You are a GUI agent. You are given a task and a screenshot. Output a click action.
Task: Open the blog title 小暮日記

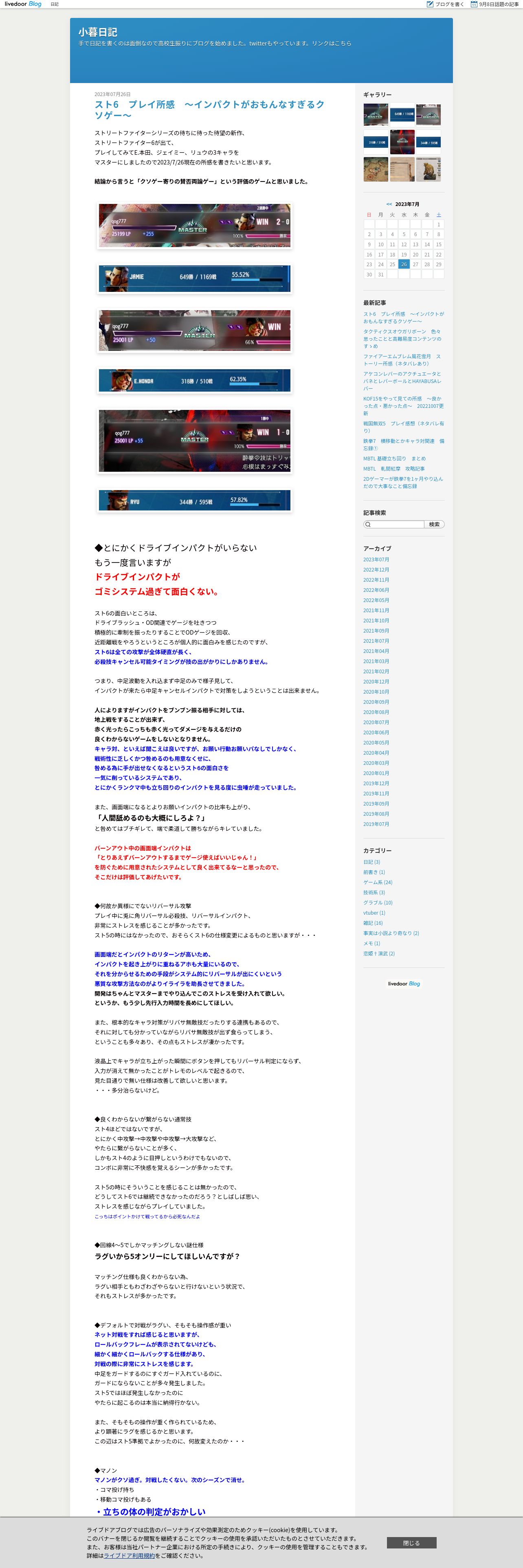tap(97, 32)
